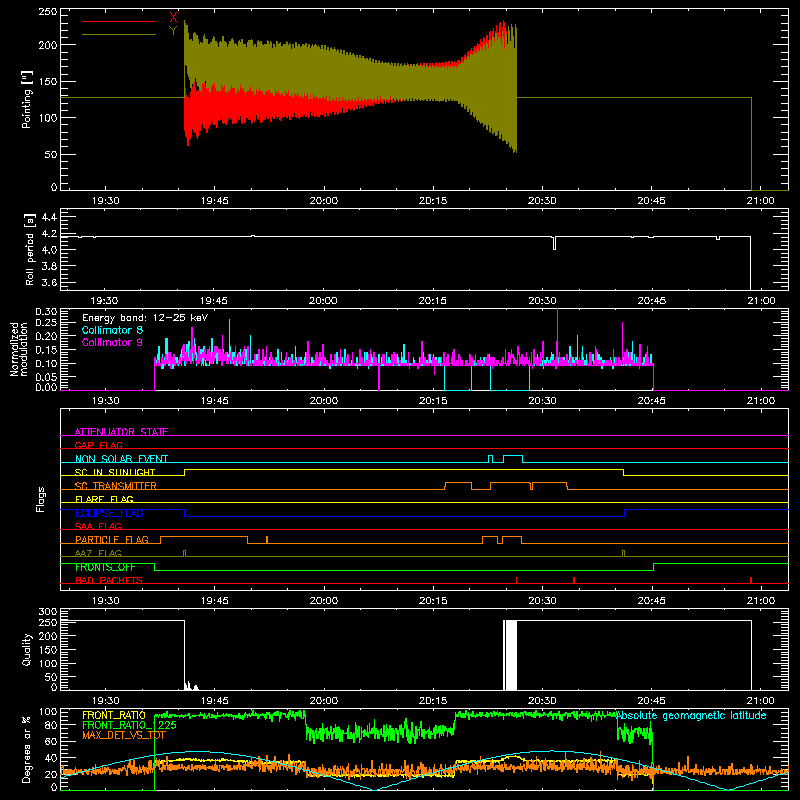Click the AAZ_FLAG label
This screenshot has height=800, width=800.
coord(98,553)
